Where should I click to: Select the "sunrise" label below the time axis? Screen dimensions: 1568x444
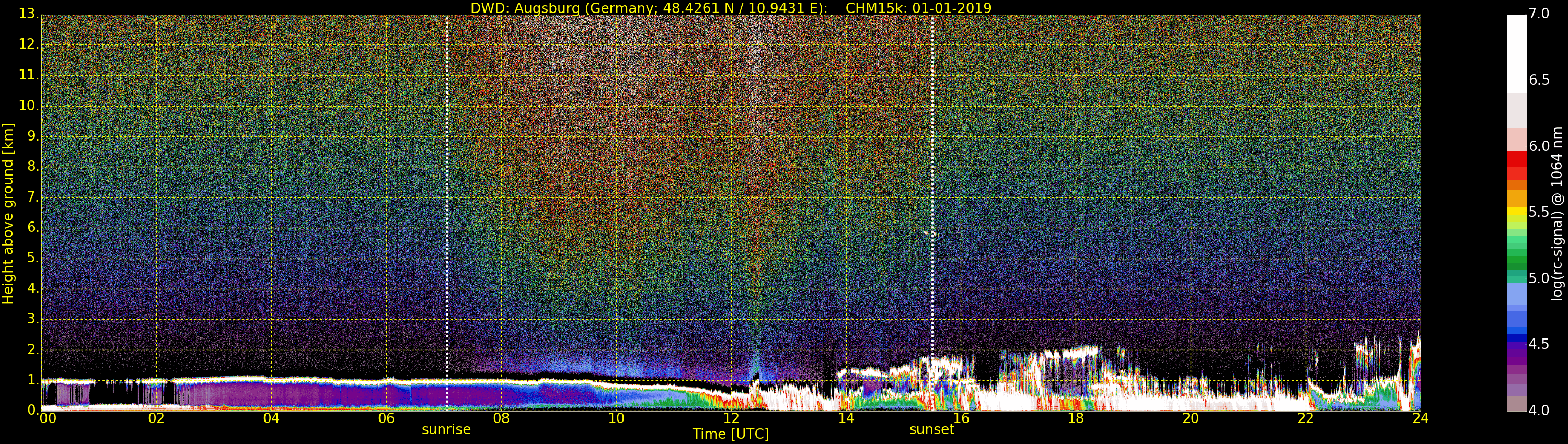(446, 429)
